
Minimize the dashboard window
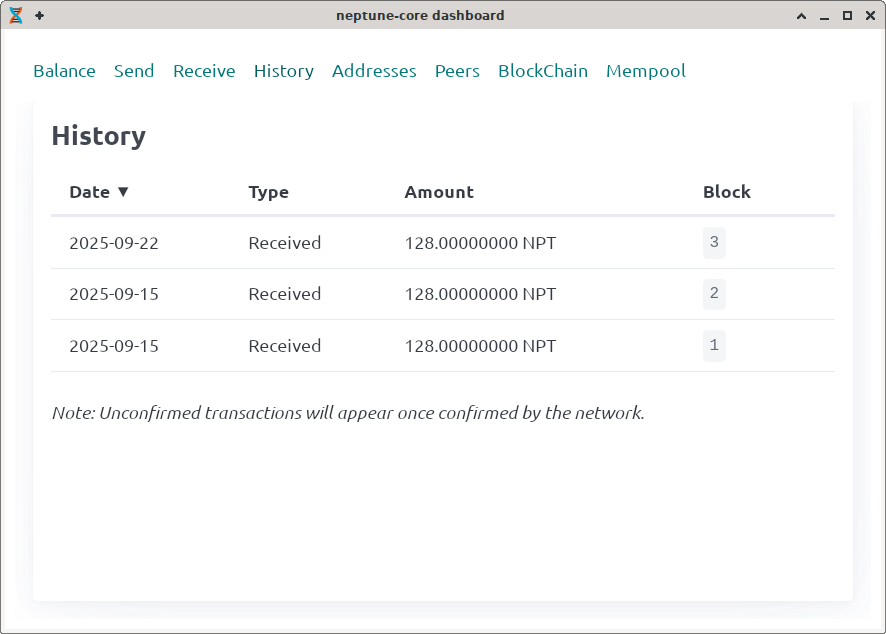point(824,16)
